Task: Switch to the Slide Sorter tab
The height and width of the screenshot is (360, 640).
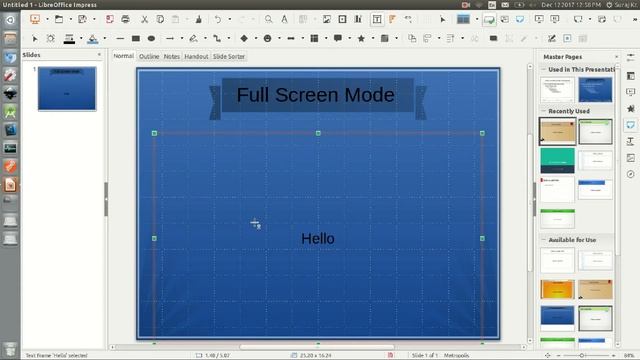Action: tap(229, 56)
